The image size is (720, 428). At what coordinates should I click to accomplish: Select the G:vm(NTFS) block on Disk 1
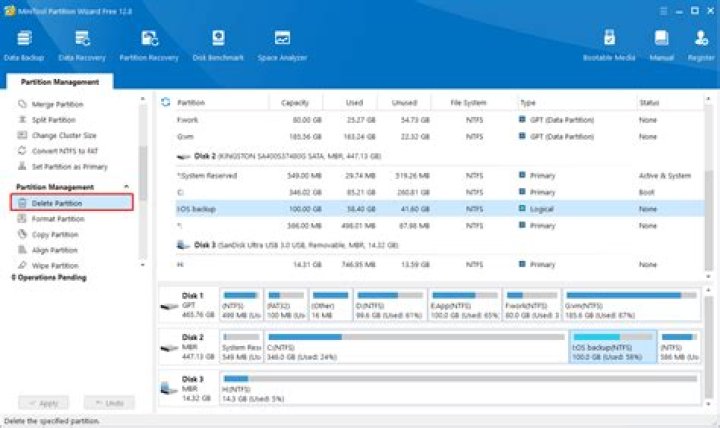point(631,305)
